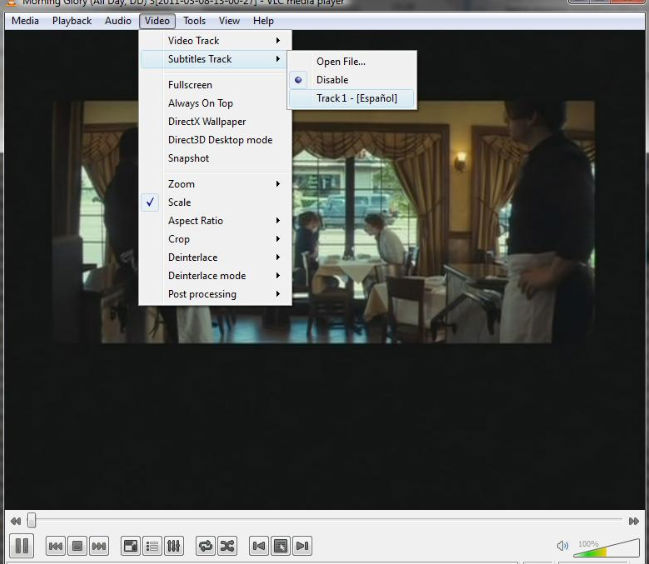Open the DVD menu button
The height and width of the screenshot is (564, 649).
[281, 546]
